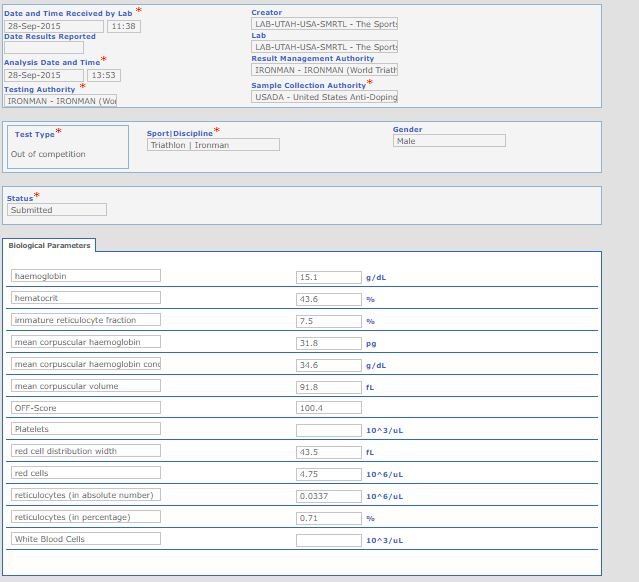Click the red cells parameter name field

coord(86,473)
